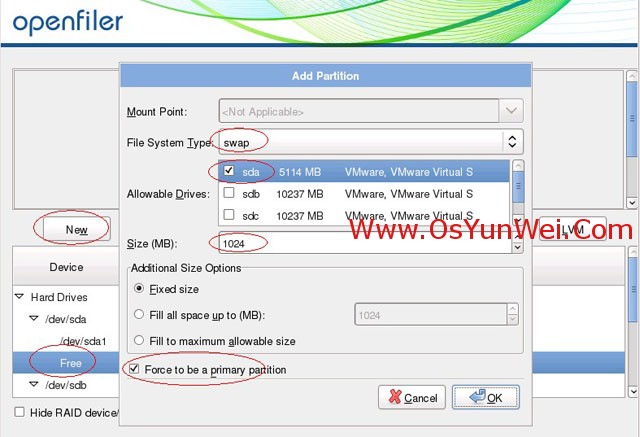
Task: Click the LVM button behind the dialog
Action: [572, 229]
